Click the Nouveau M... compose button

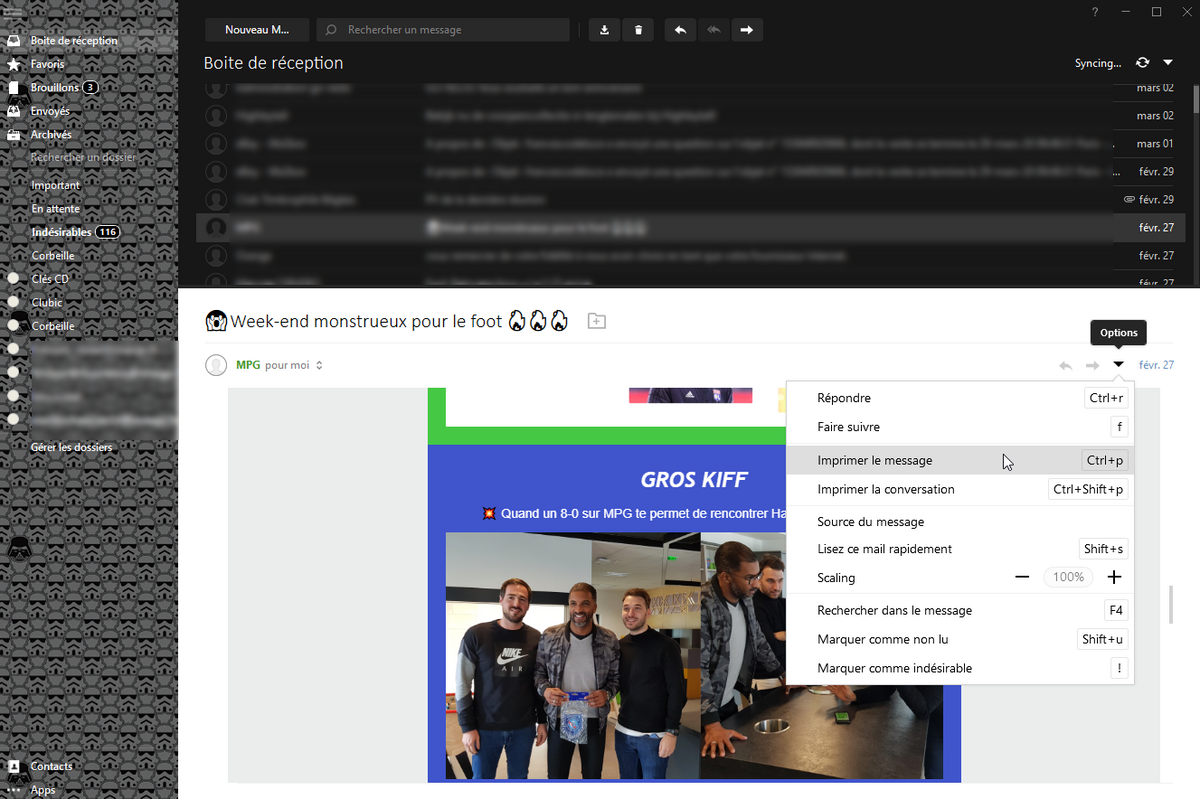pyautogui.click(x=259, y=30)
